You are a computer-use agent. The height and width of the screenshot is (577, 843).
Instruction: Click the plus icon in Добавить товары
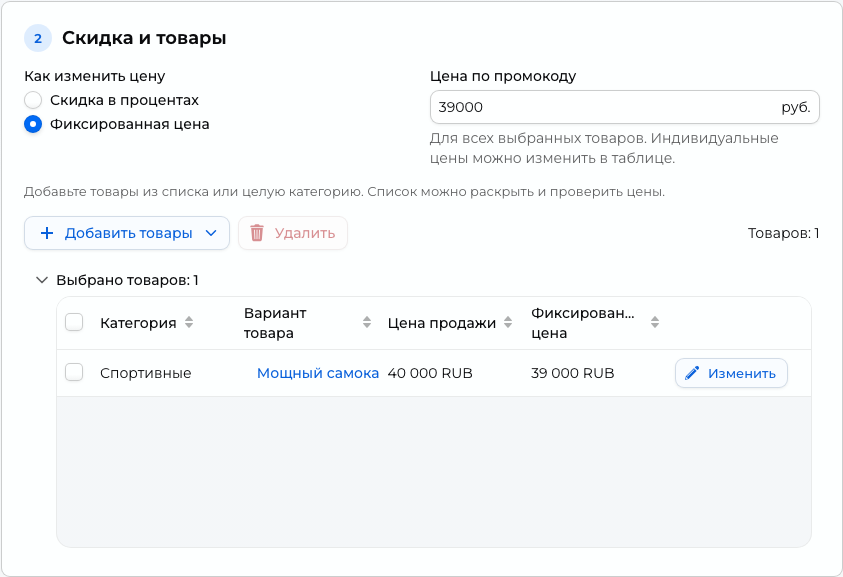pos(47,233)
